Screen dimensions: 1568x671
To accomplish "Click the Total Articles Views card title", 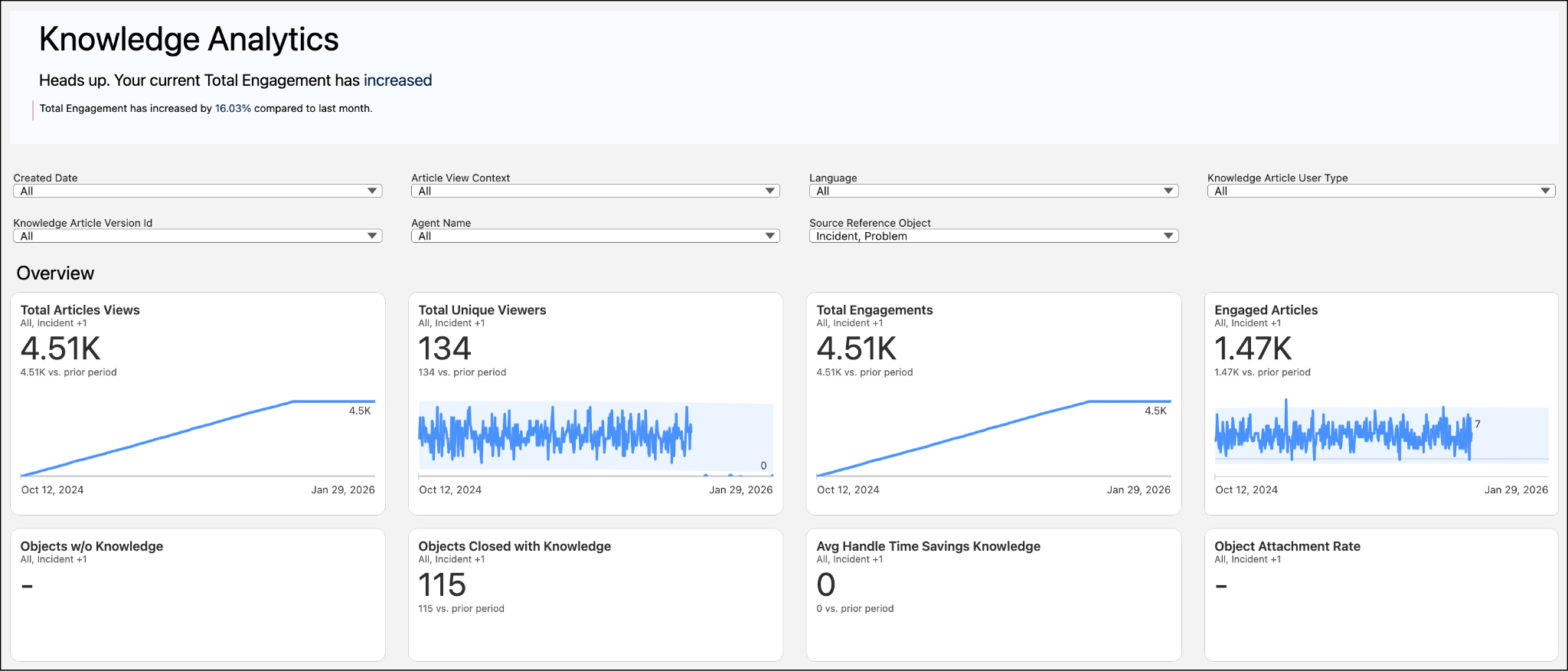I will [x=80, y=309].
